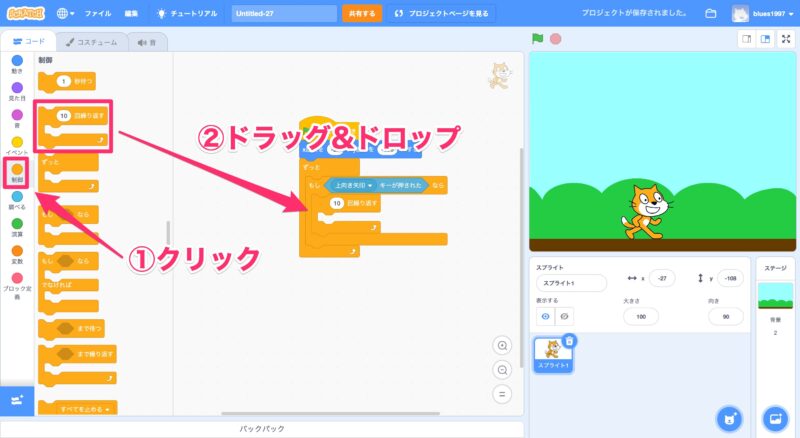Viewport: 800px width, 438px height.
Task: Click the green flag to run
Action: click(537, 39)
